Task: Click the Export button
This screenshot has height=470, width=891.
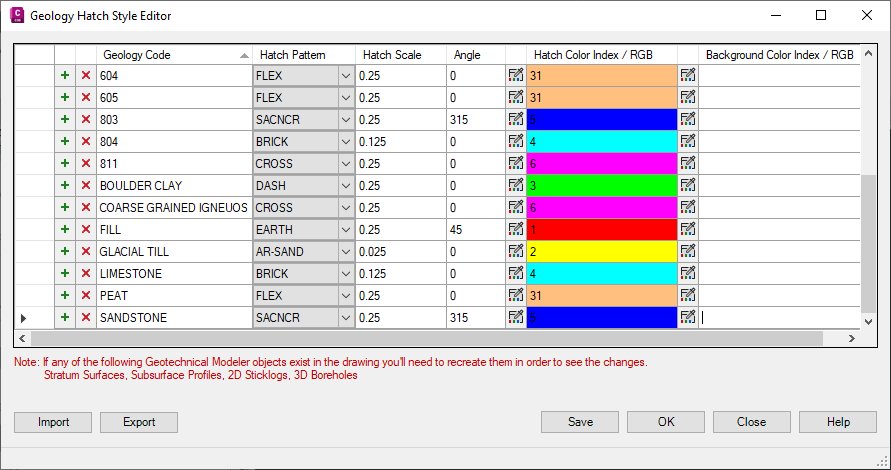Action: [x=139, y=422]
